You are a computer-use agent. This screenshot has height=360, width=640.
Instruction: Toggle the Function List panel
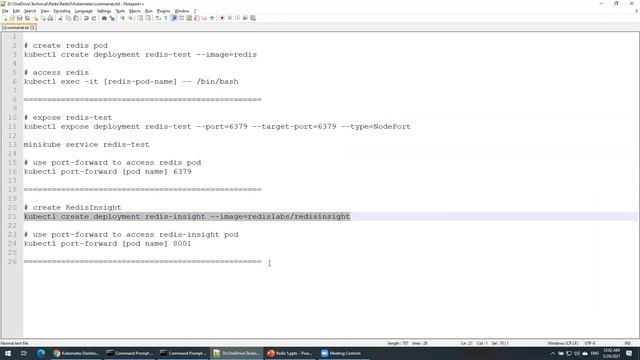[197, 18]
